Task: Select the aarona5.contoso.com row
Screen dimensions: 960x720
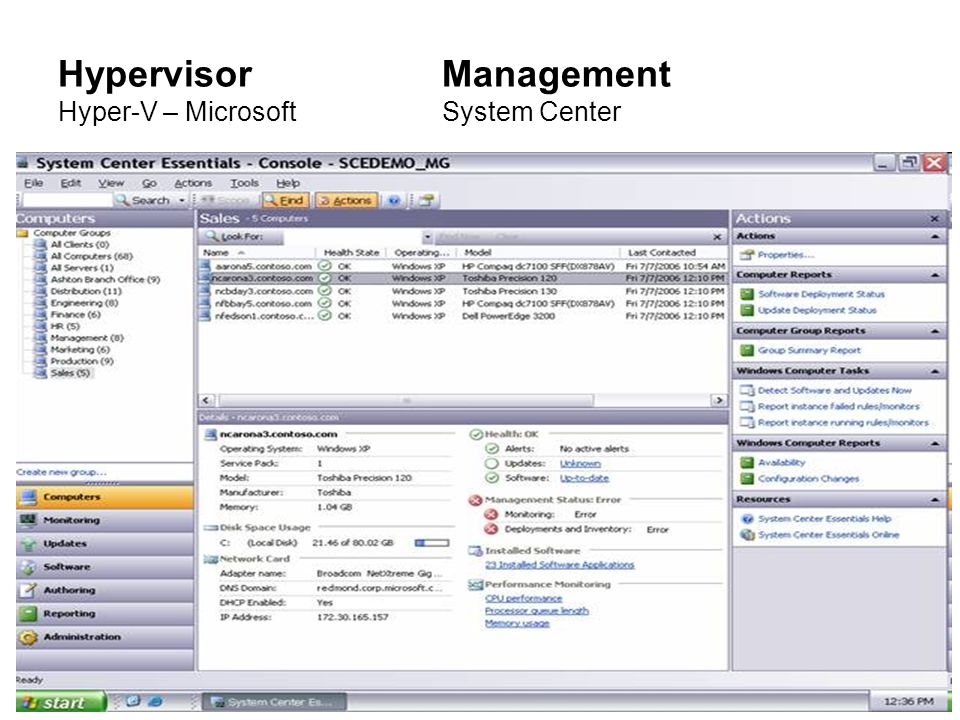Action: 463,266
